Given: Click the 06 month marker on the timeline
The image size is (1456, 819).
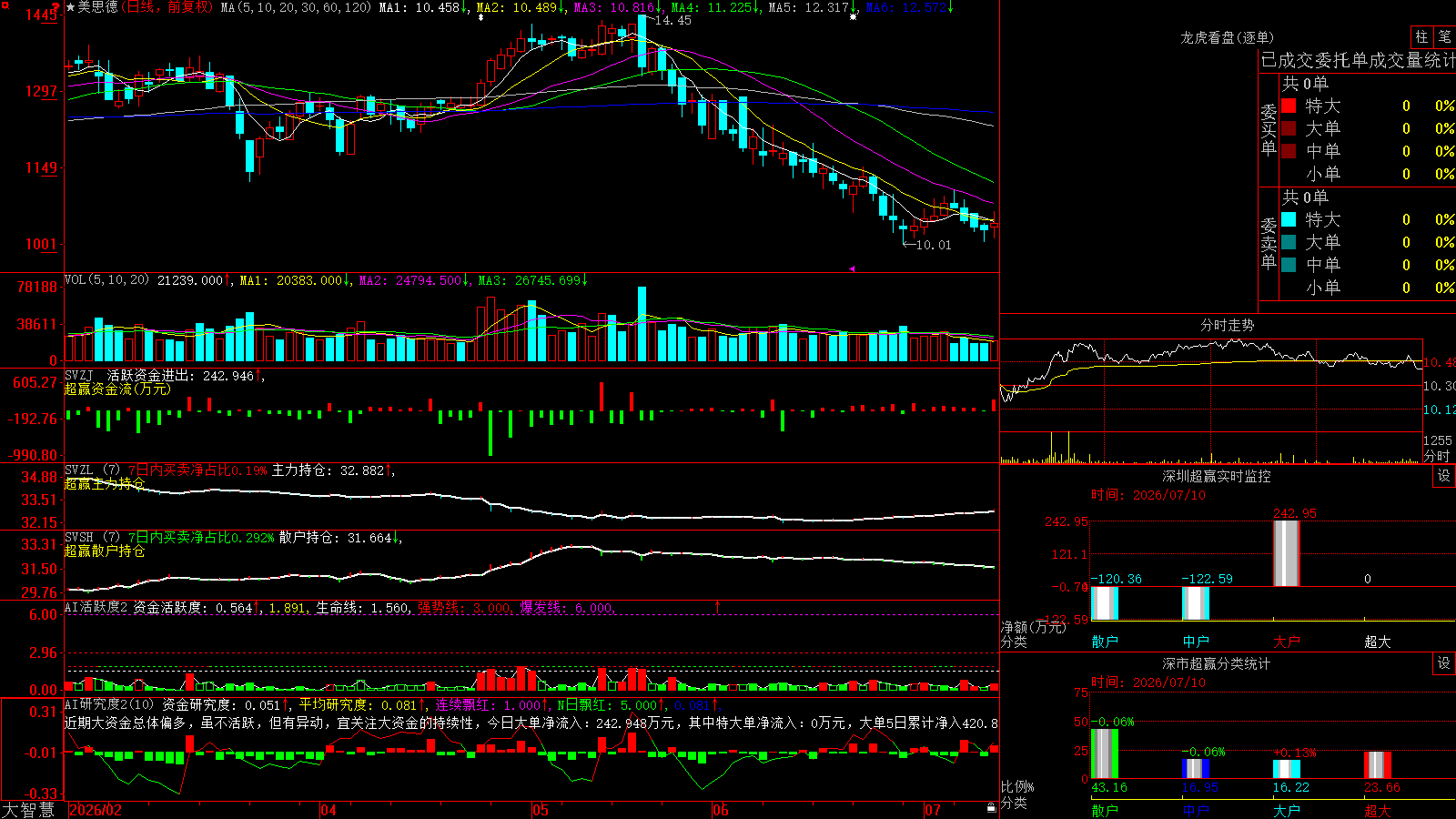Looking at the screenshot, I should coord(721,810).
